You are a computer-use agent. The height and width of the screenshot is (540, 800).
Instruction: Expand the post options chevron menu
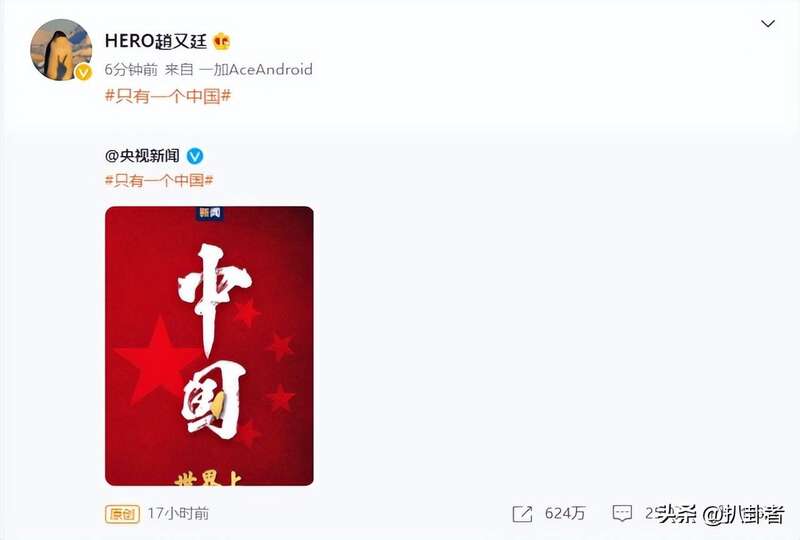point(768,23)
